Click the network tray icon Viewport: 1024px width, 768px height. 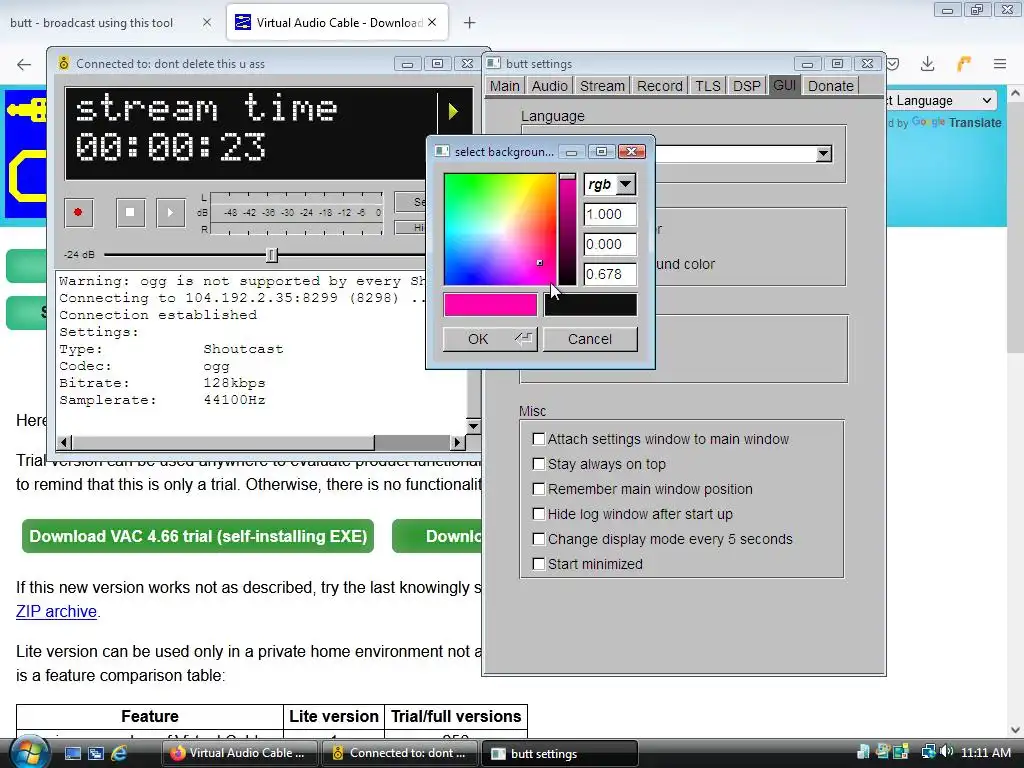coord(927,752)
